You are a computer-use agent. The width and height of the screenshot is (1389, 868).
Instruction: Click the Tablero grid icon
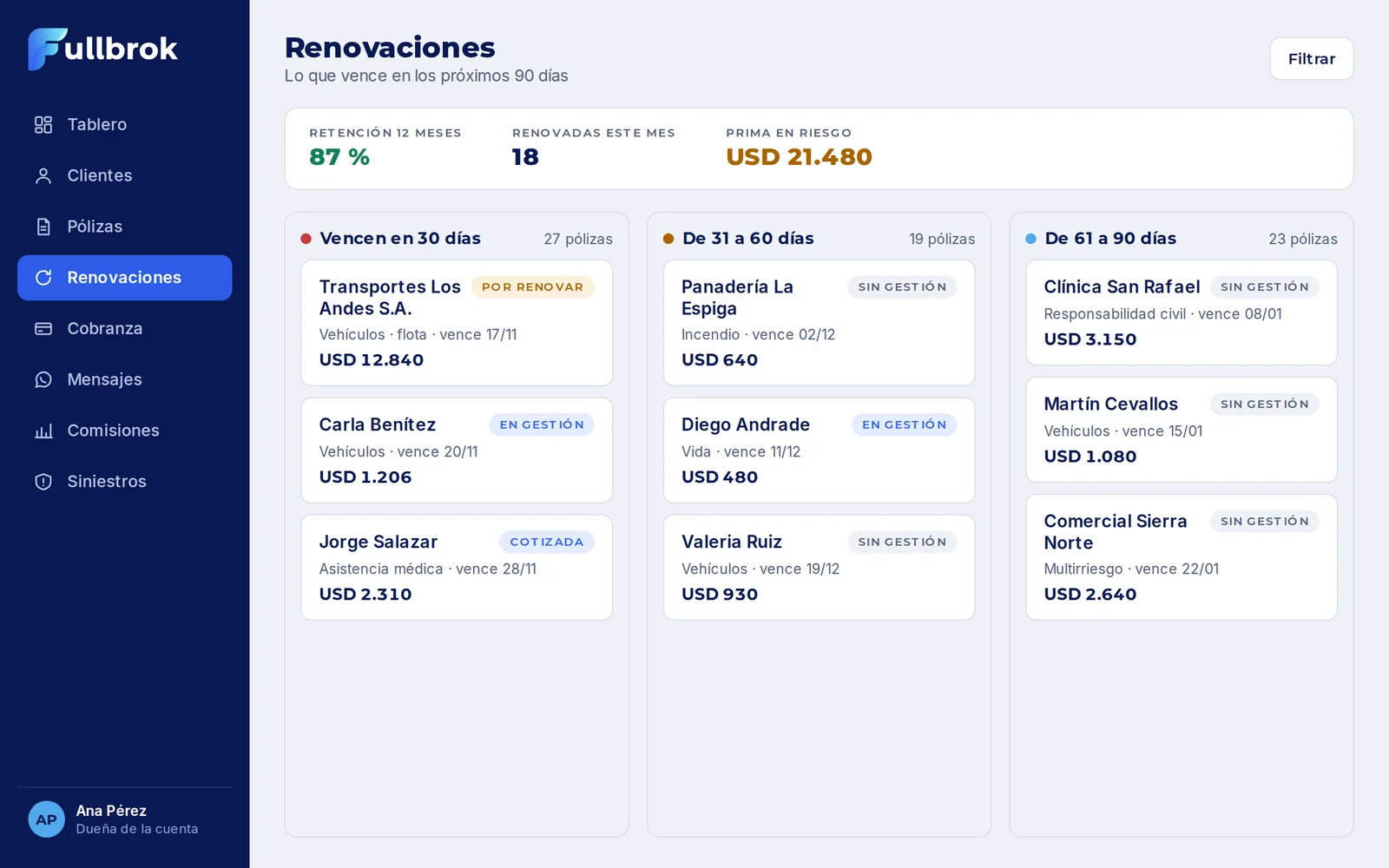pyautogui.click(x=43, y=125)
